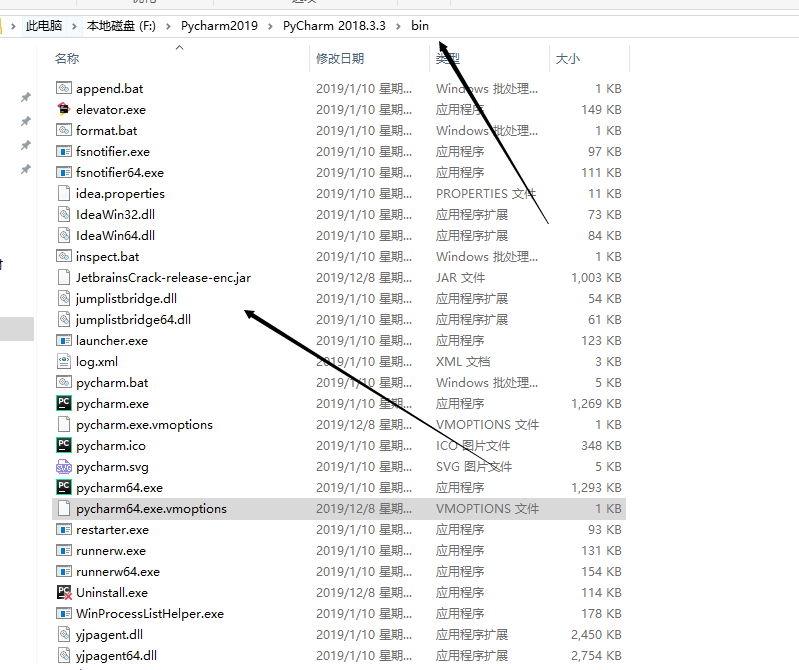Sort by the 类型 column header

[447, 59]
